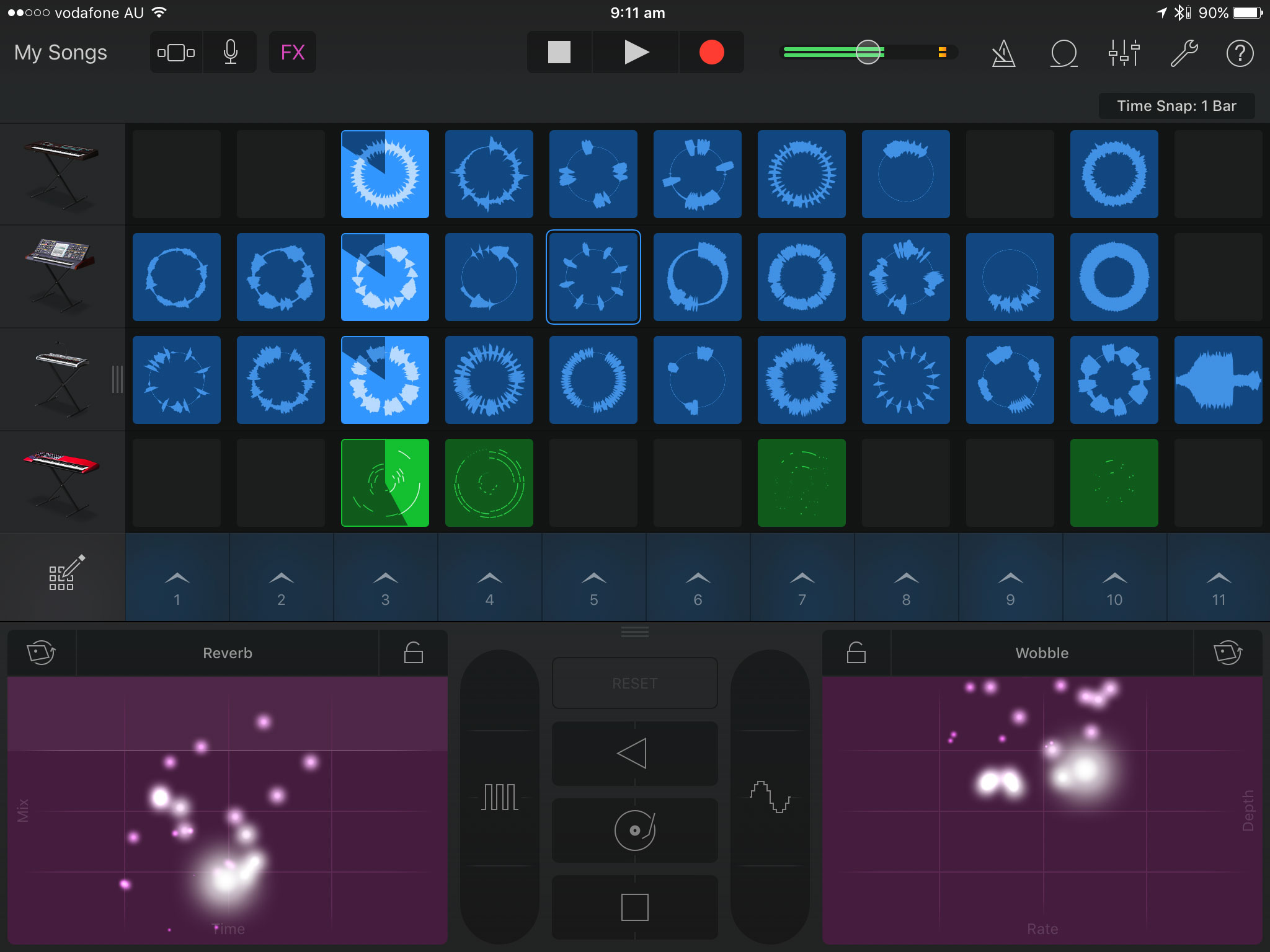Toggle the Wobble pad lock
Image resolution: width=1270 pixels, height=952 pixels.
click(856, 653)
